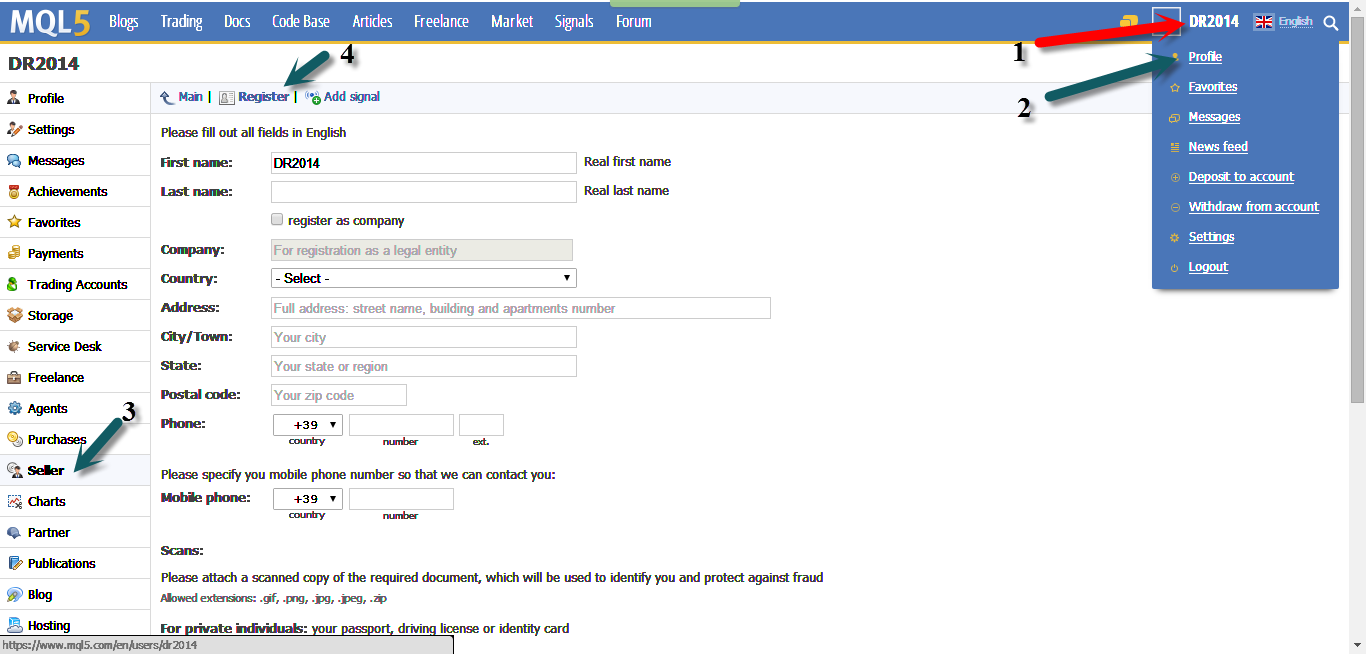The height and width of the screenshot is (654, 1366).
Task: Click the Main link in seller toolbar
Action: 190,97
